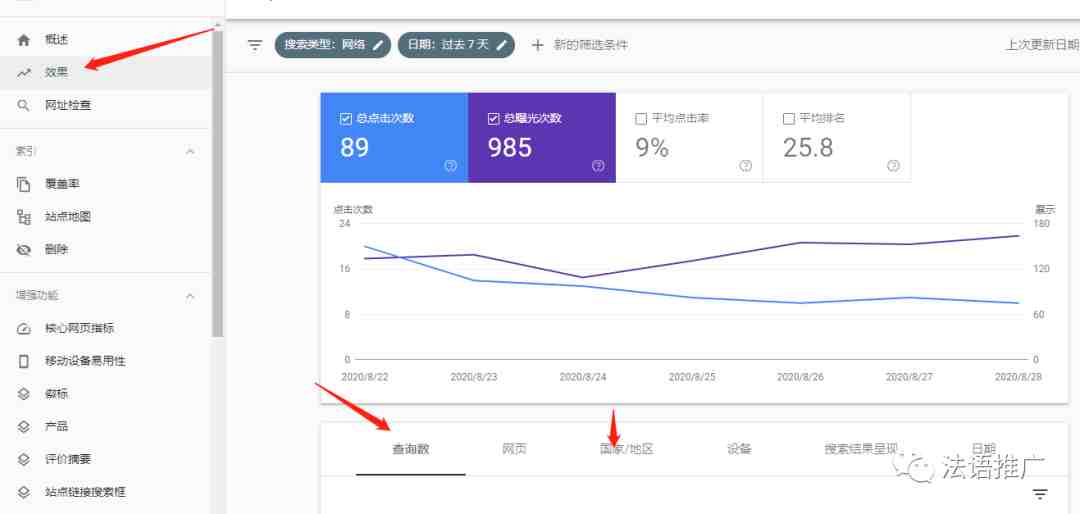Edit pencil on 搜索类型：网络 chip
Screen dimensions: 1080x514
click(377, 45)
